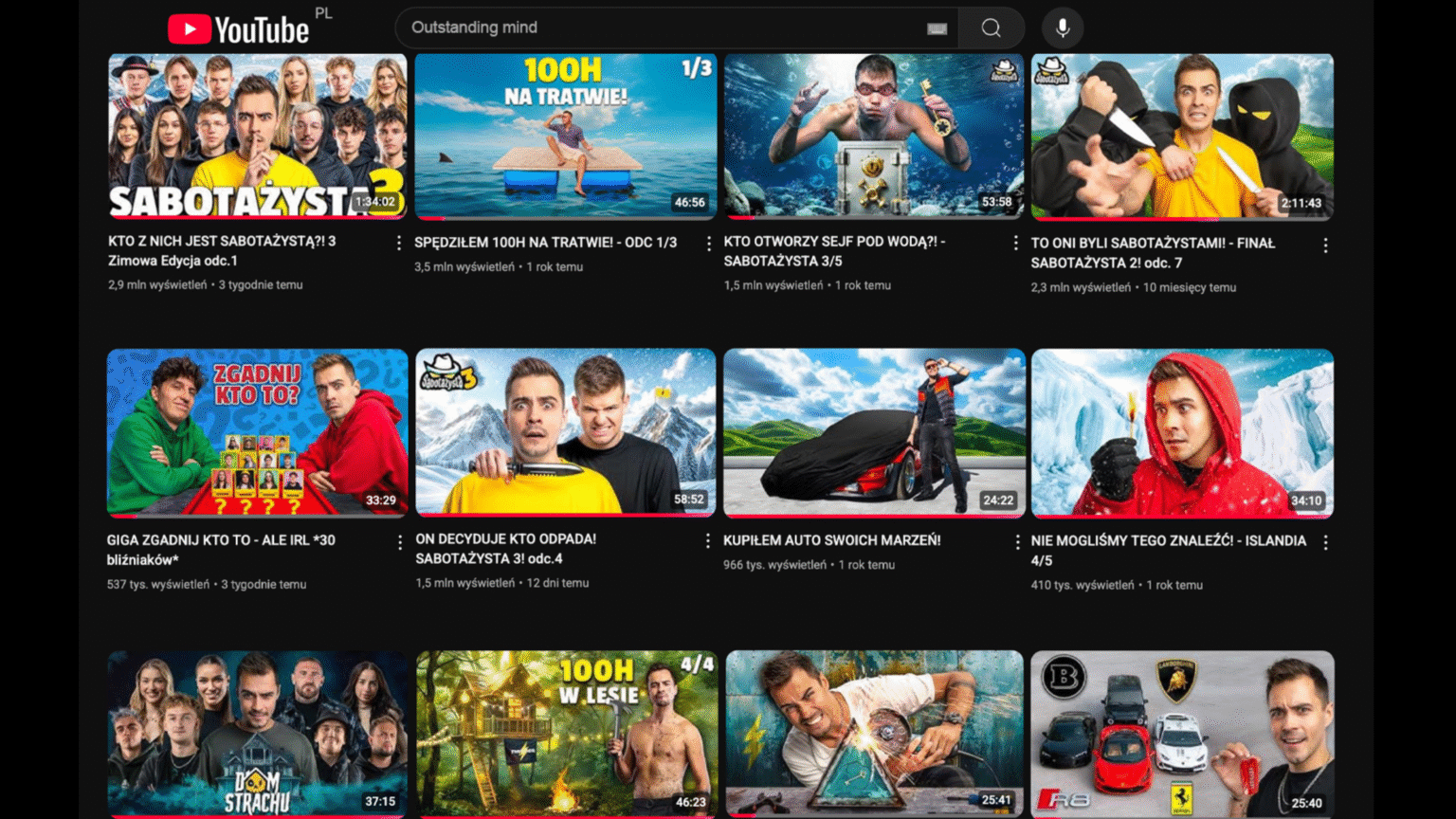This screenshot has width=1456, height=819.
Task: Open three-dot menu for KTO OTWORZY SEJF video
Action: pyautogui.click(x=1015, y=244)
